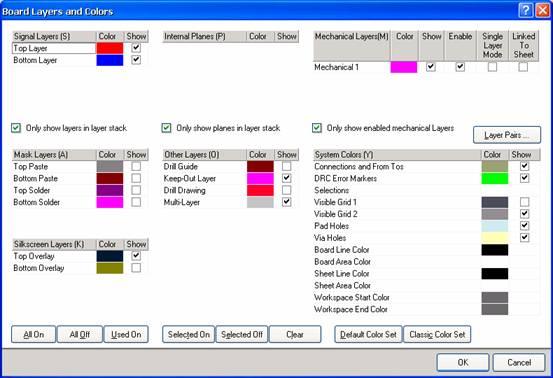Edit the Keep-Out Layer color swatch
Image resolution: width=553 pixels, height=378 pixels.
point(260,178)
